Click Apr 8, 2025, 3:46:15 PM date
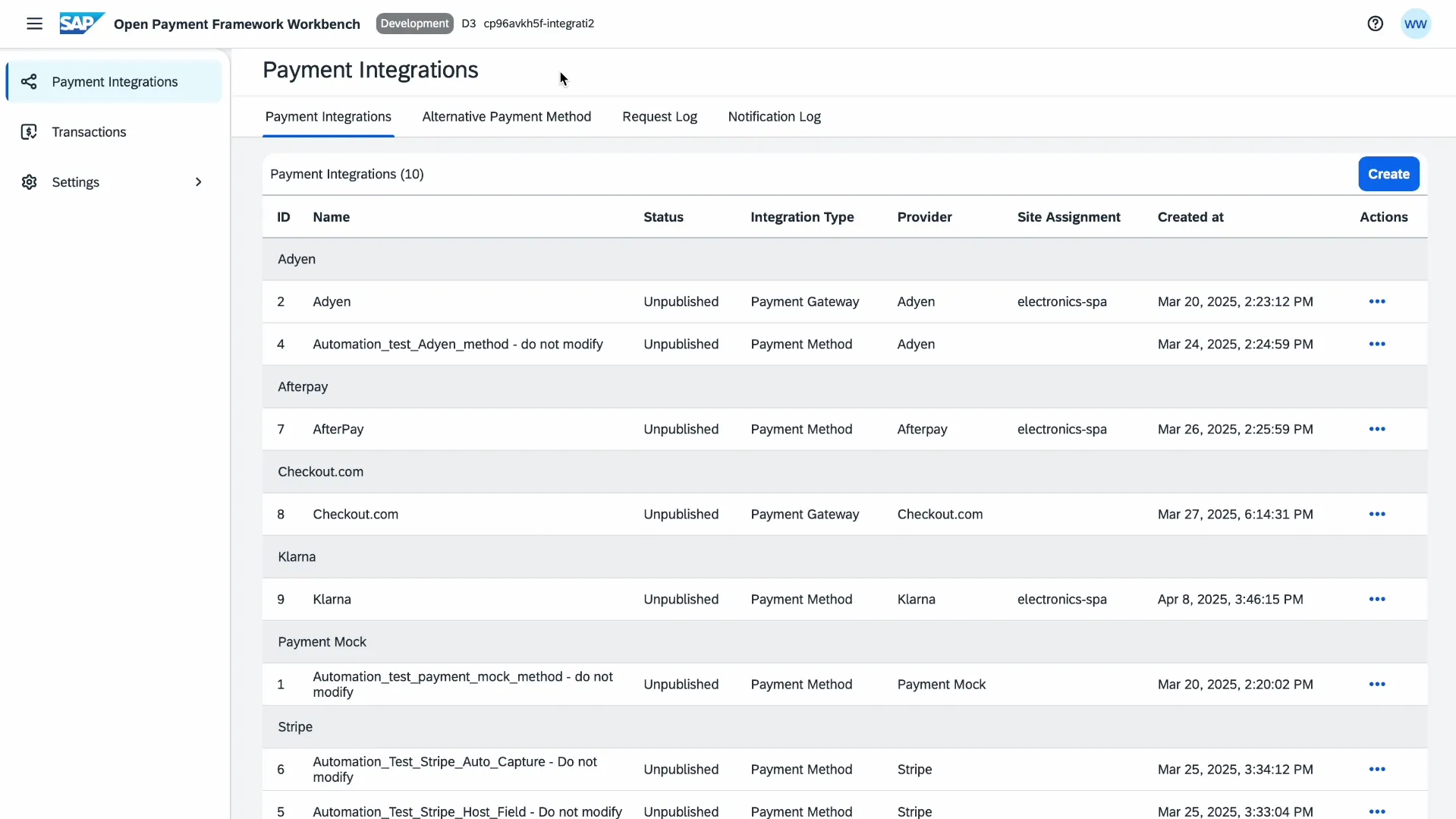 click(1230, 599)
